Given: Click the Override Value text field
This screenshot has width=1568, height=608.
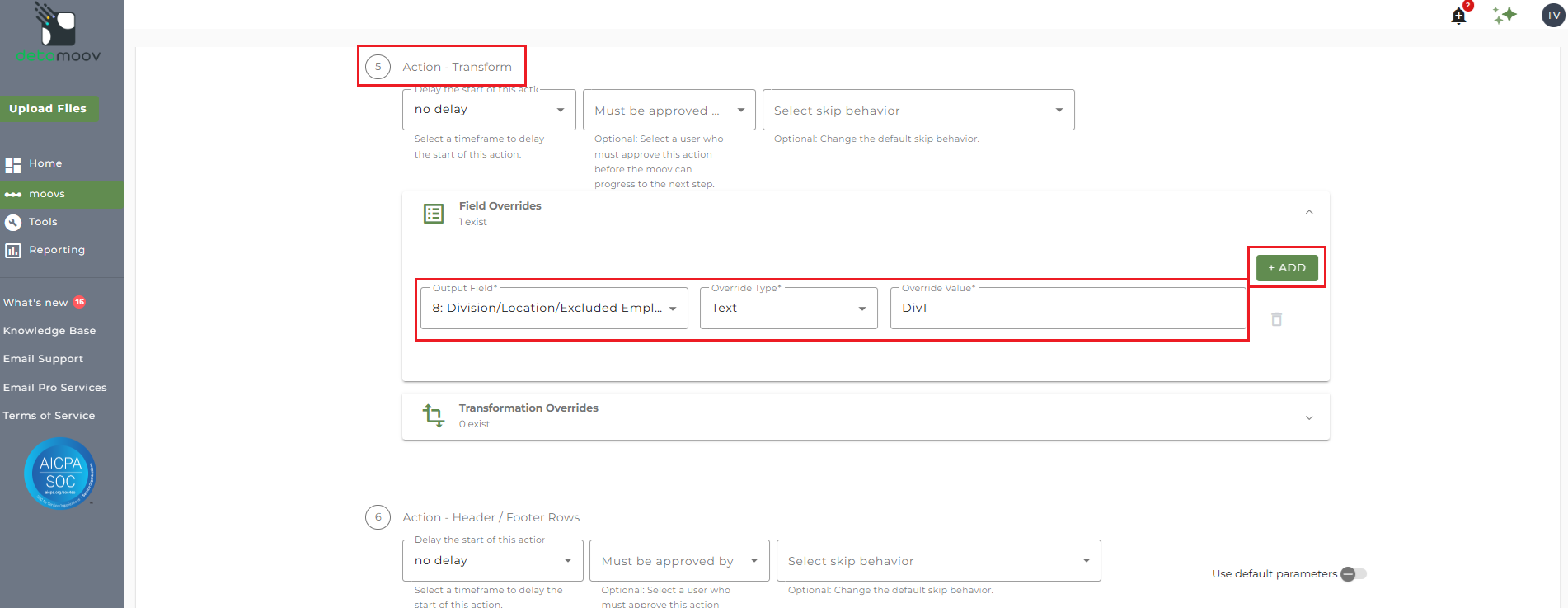Looking at the screenshot, I should tap(1068, 309).
